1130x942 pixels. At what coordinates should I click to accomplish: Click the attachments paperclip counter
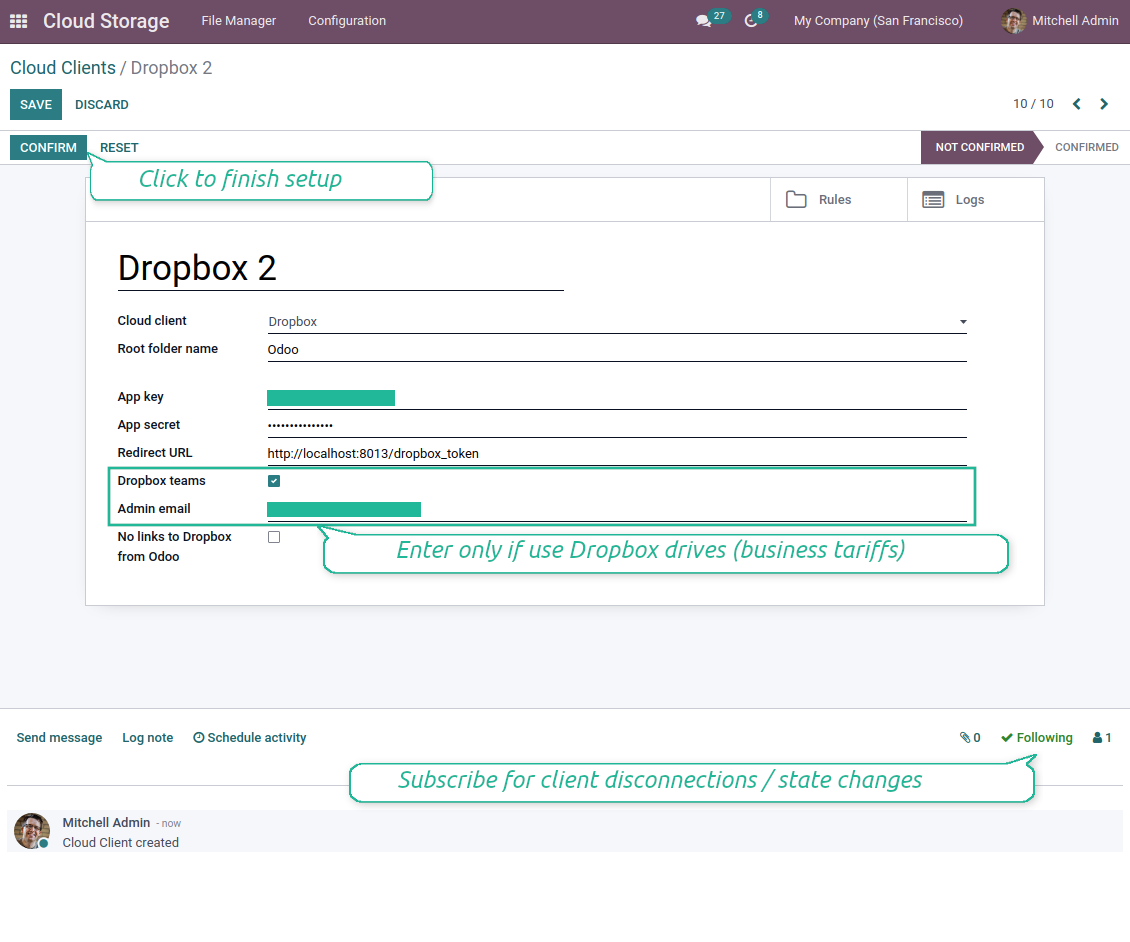pos(970,737)
